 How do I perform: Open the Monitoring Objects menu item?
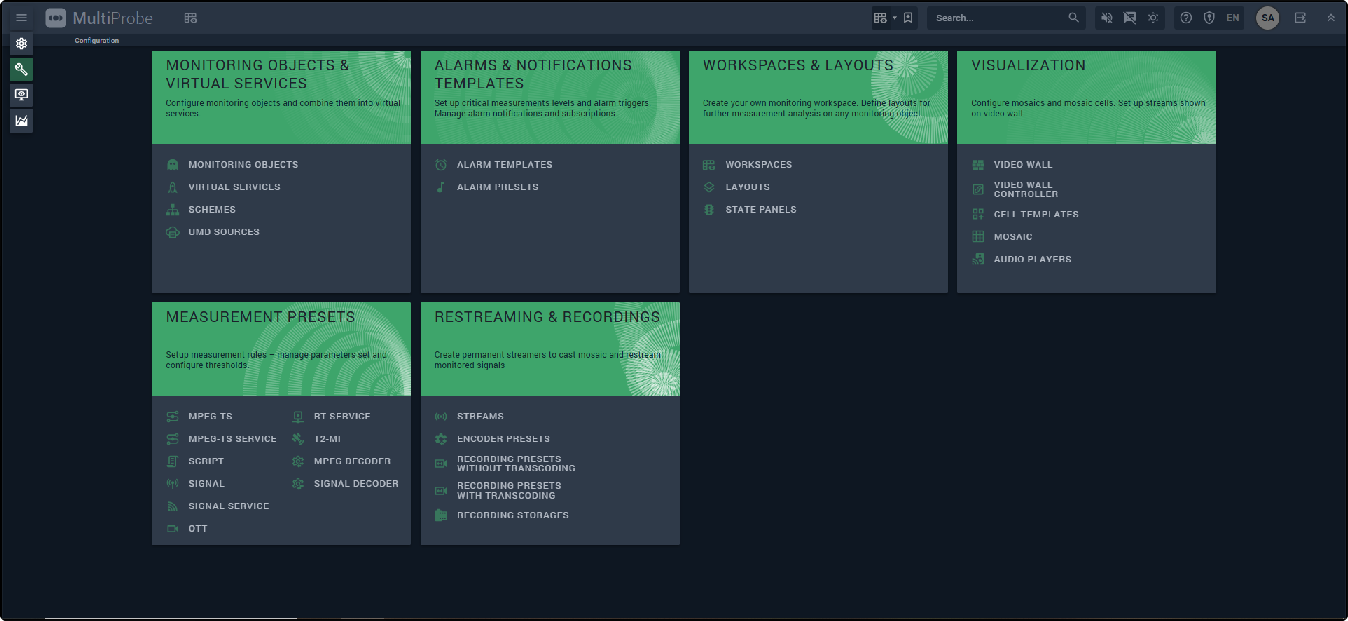(243, 165)
